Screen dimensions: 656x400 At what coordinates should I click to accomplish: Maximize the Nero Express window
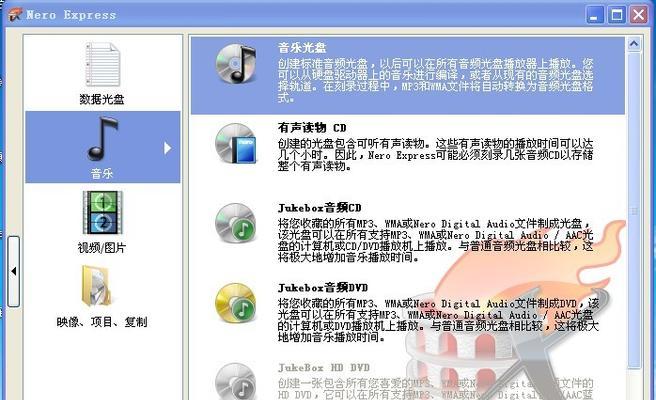(x=617, y=15)
